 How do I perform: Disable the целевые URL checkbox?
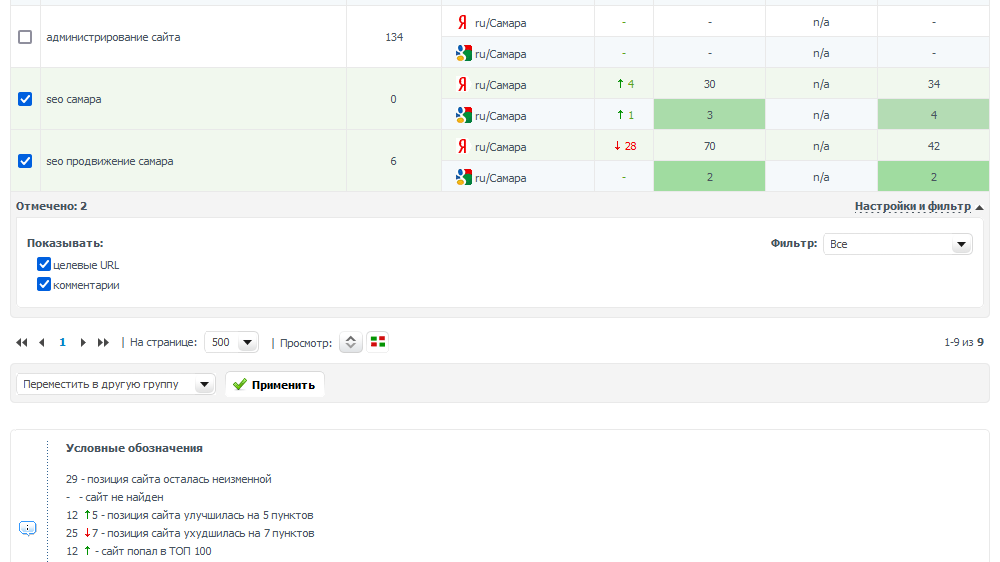[44, 265]
